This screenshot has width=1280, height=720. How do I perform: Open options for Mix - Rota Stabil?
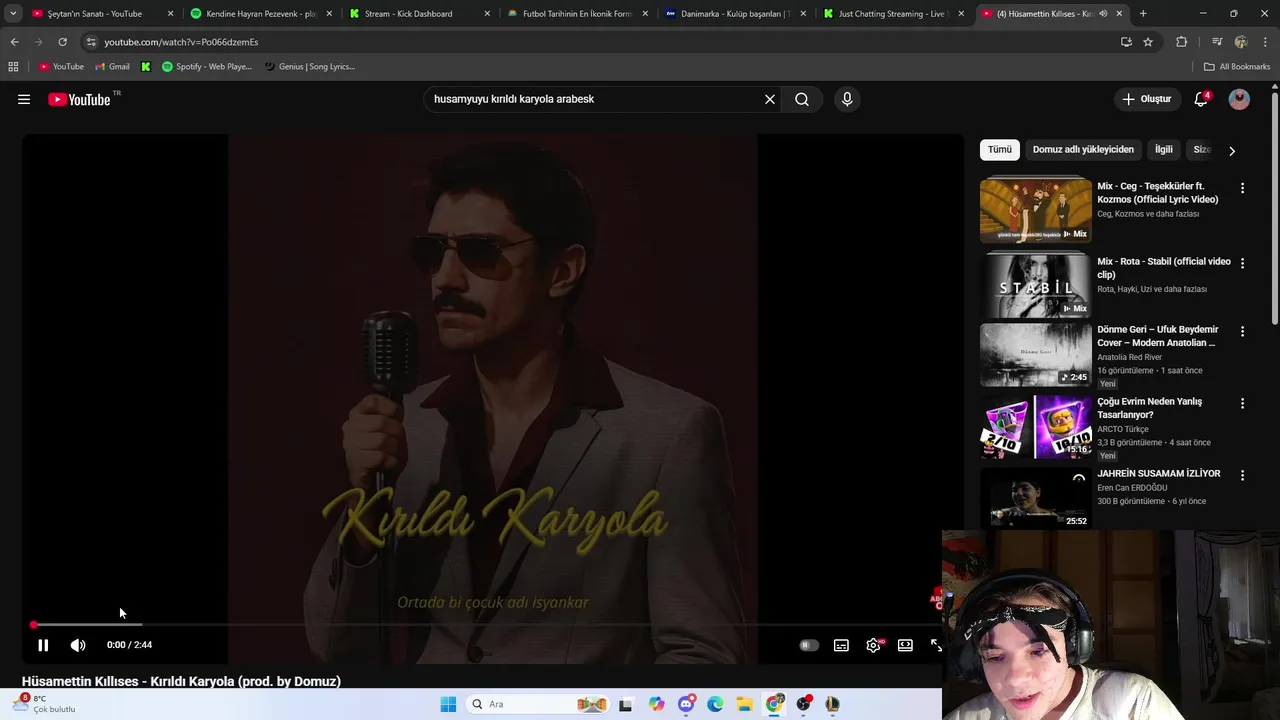[1242, 264]
